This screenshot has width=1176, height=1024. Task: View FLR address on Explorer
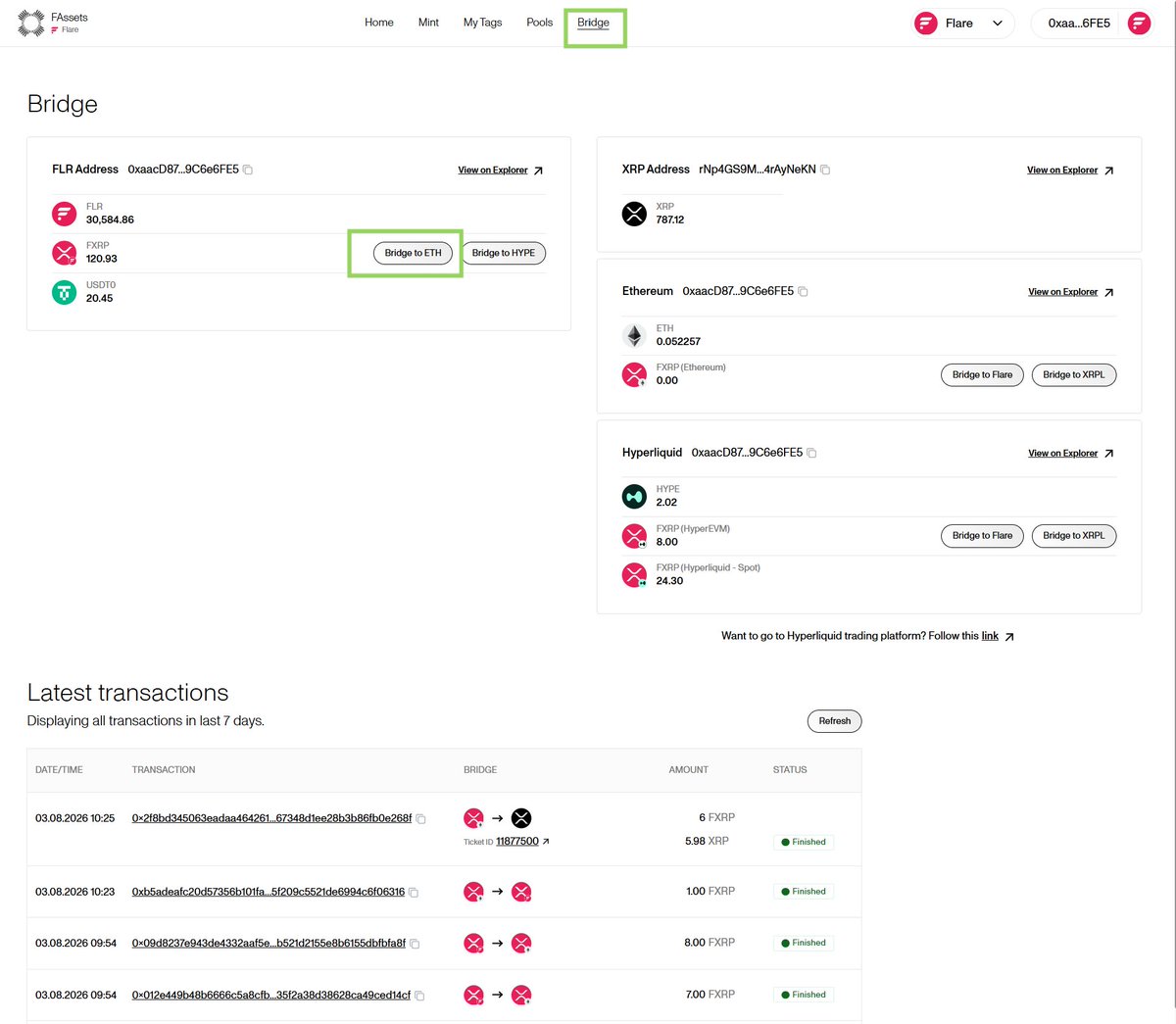pyautogui.click(x=493, y=171)
